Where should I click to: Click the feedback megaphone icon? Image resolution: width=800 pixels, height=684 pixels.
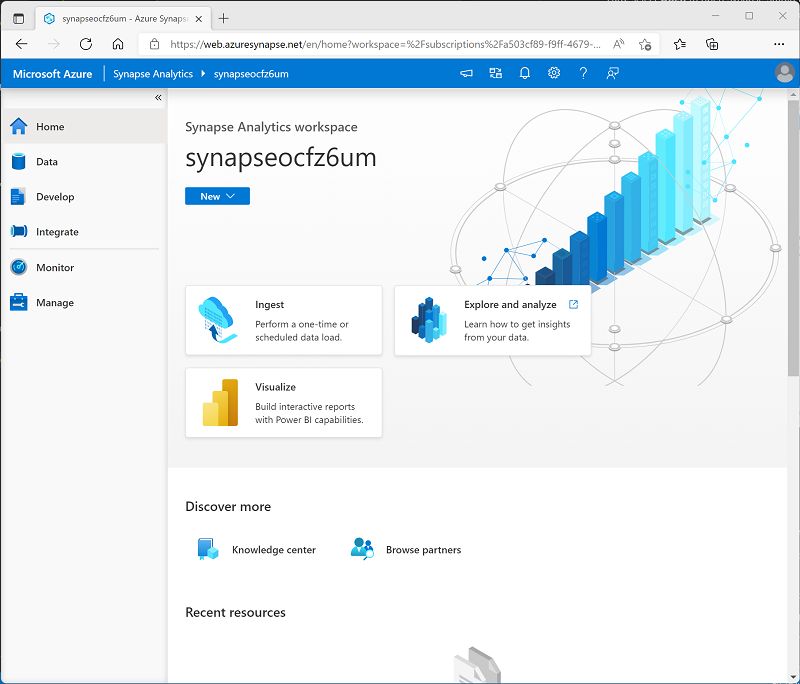click(466, 73)
